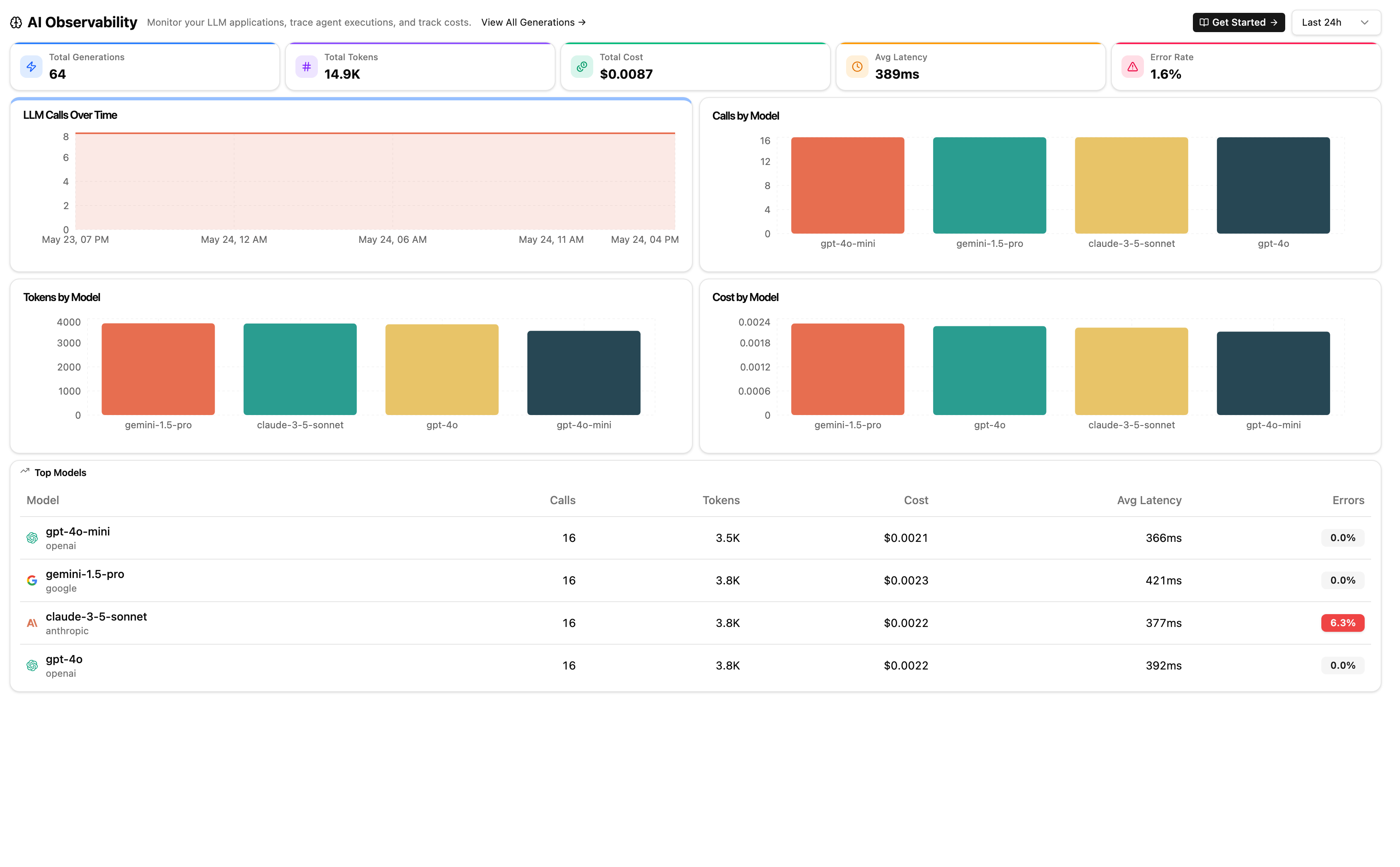The height and width of the screenshot is (867, 1400).
Task: Click the chevron on the time range selector
Action: pos(1364,22)
